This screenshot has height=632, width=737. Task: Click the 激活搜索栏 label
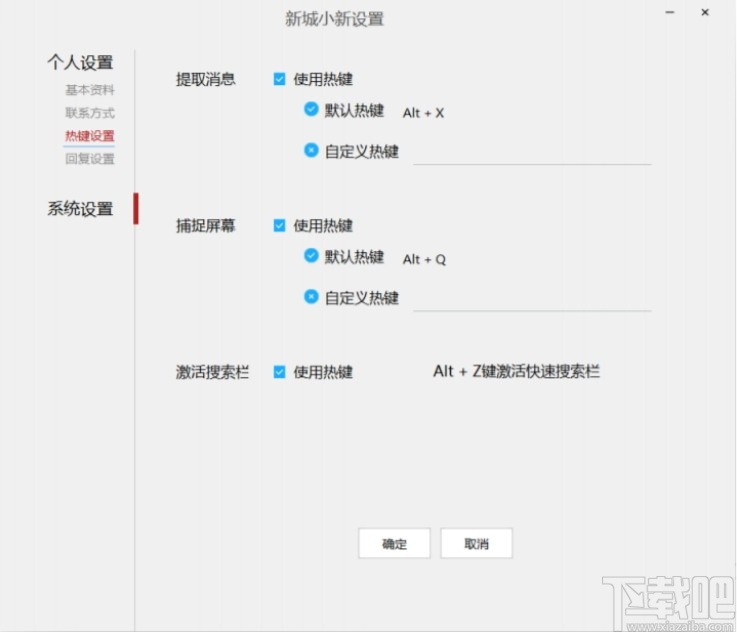coord(212,372)
